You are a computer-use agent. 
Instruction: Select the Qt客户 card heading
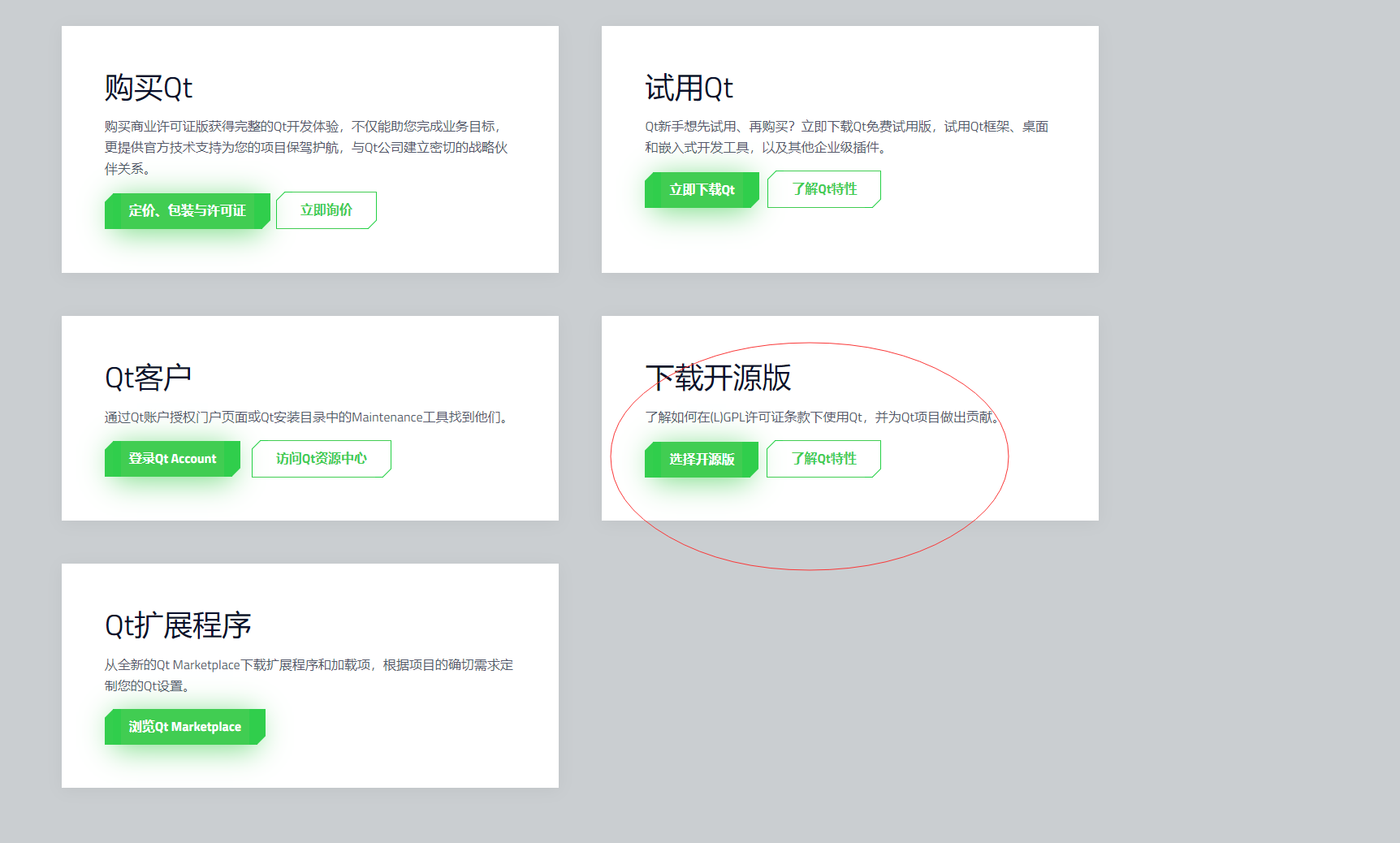click(148, 378)
